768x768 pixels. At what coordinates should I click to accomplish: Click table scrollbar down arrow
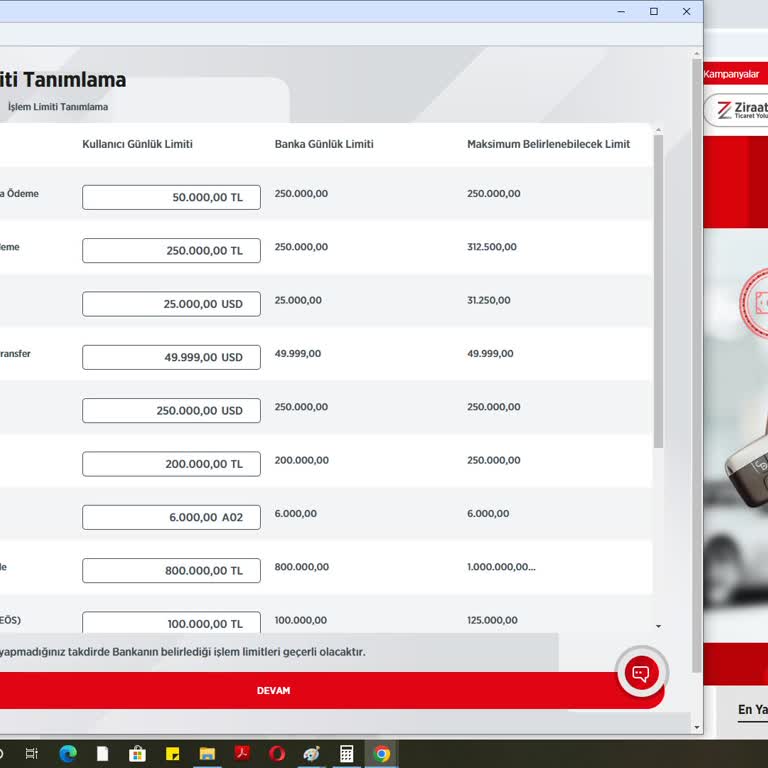(x=658, y=626)
